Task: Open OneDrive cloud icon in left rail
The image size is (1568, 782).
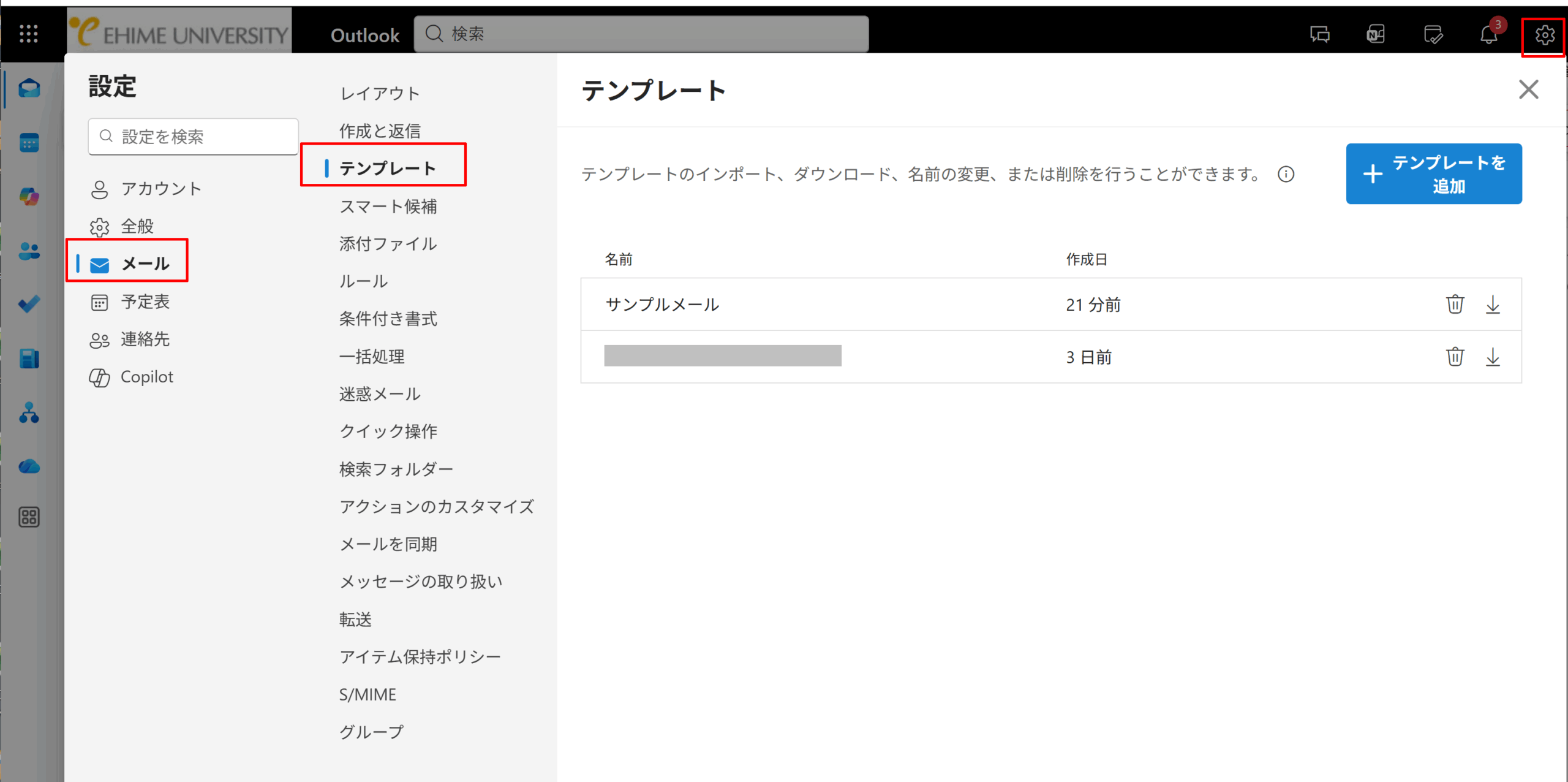Action: [x=29, y=467]
